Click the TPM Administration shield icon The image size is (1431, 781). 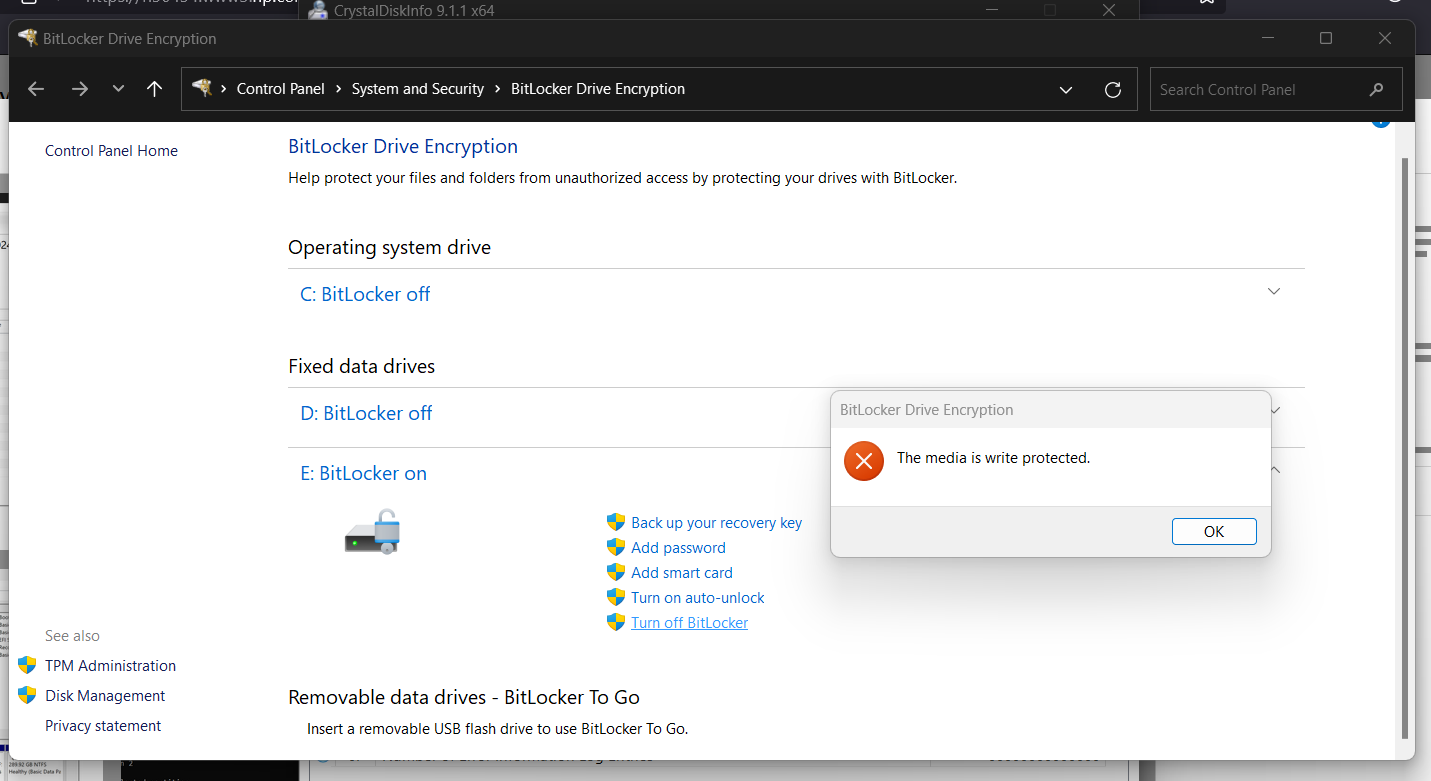[x=26, y=665]
